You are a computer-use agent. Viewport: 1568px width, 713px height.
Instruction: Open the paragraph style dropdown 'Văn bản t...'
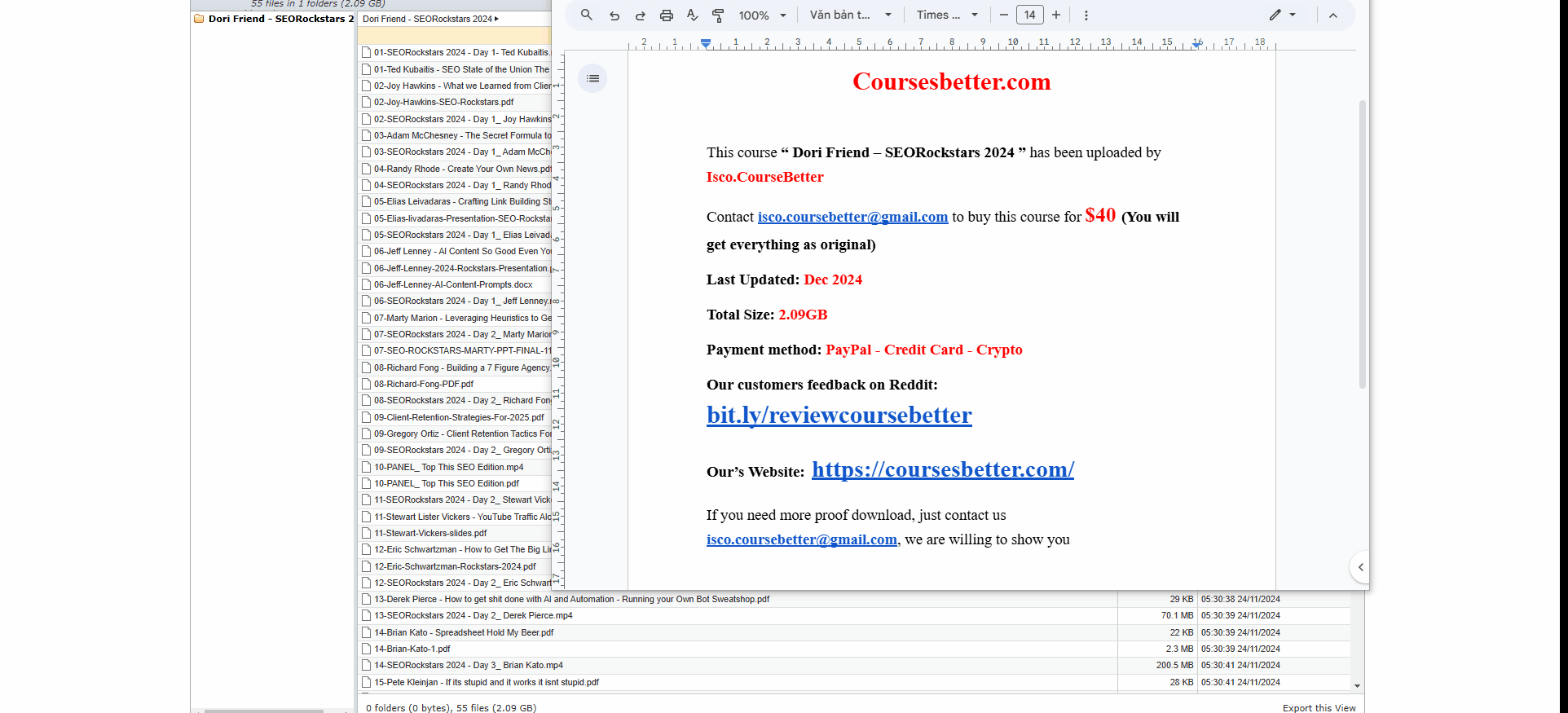coord(851,15)
